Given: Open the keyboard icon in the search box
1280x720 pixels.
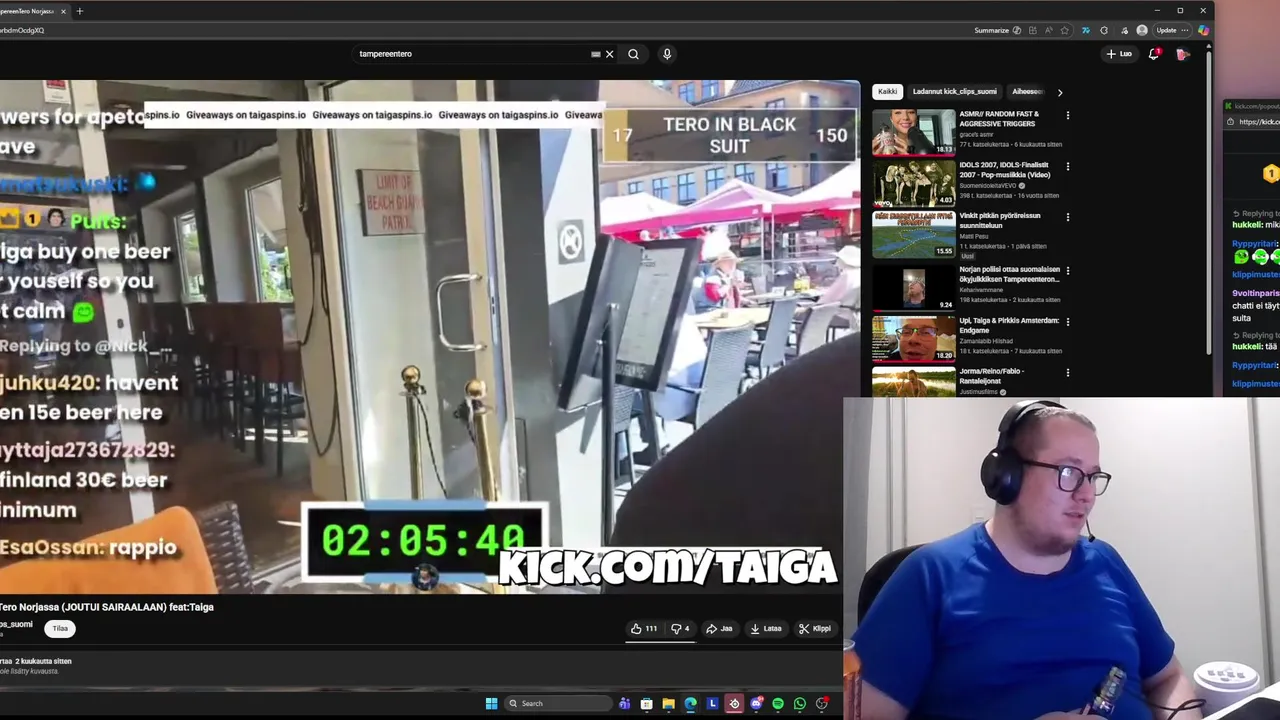Looking at the screenshot, I should [595, 54].
